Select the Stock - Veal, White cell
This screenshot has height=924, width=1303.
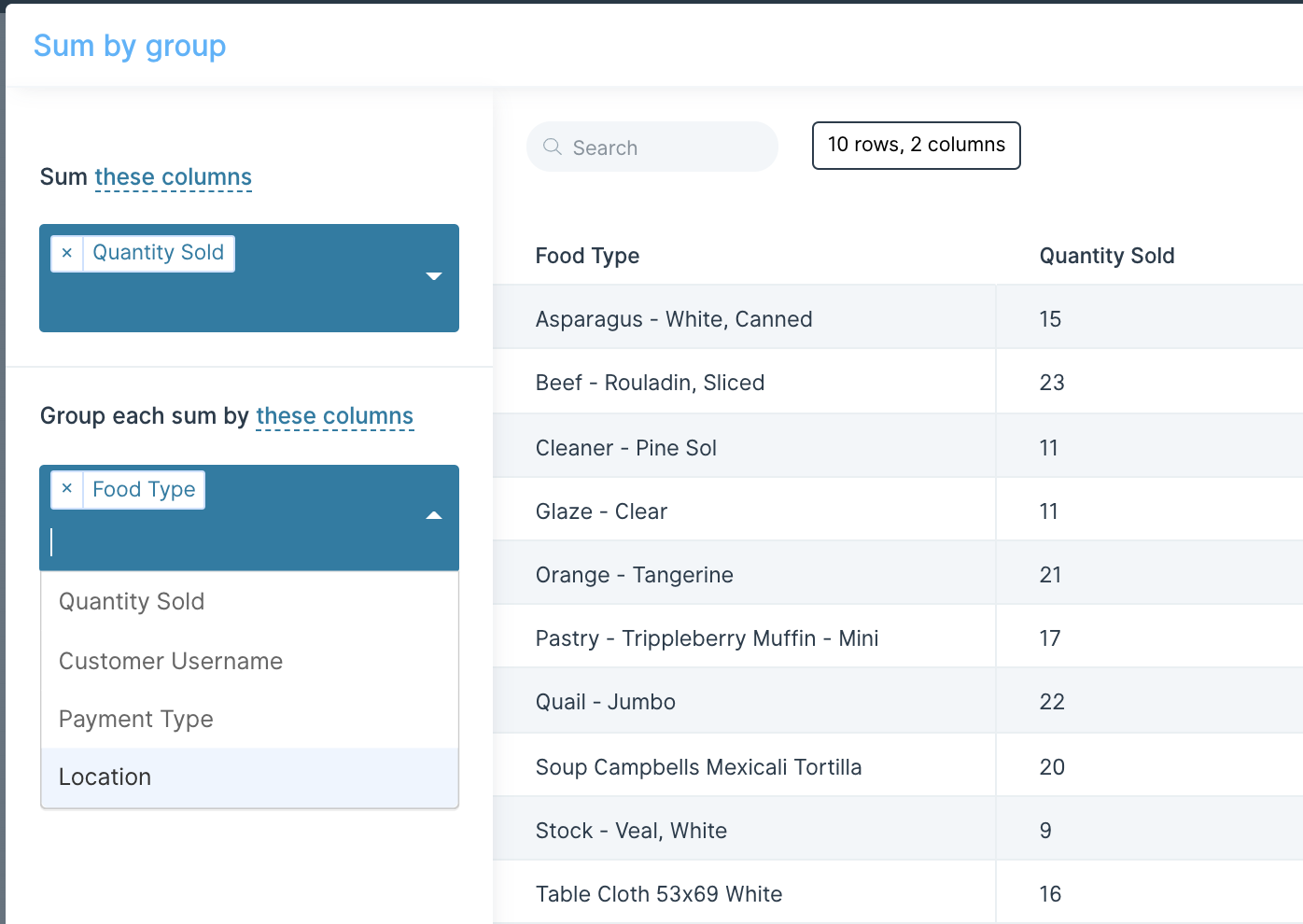(x=744, y=830)
